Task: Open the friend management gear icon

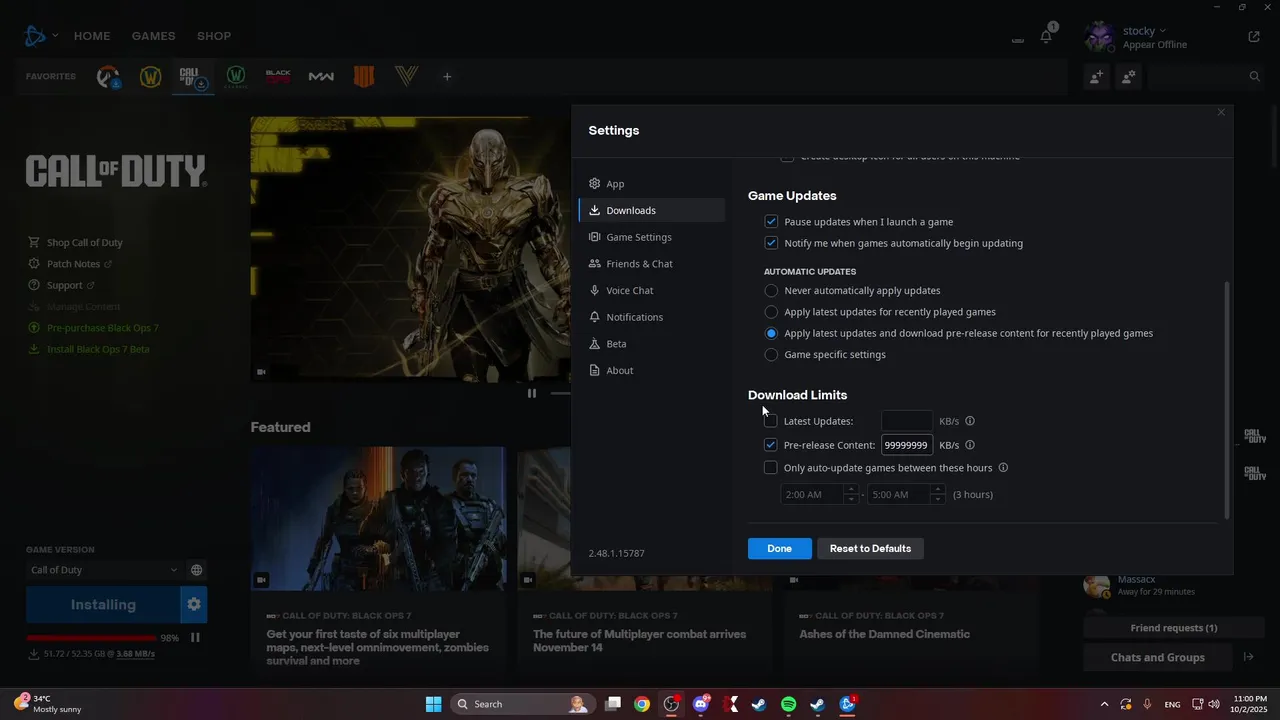Action: click(1129, 76)
